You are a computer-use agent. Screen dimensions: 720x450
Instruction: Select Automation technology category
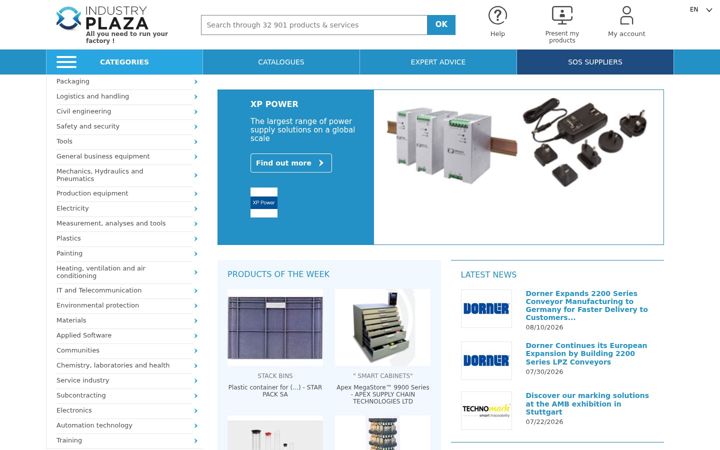[x=94, y=425]
